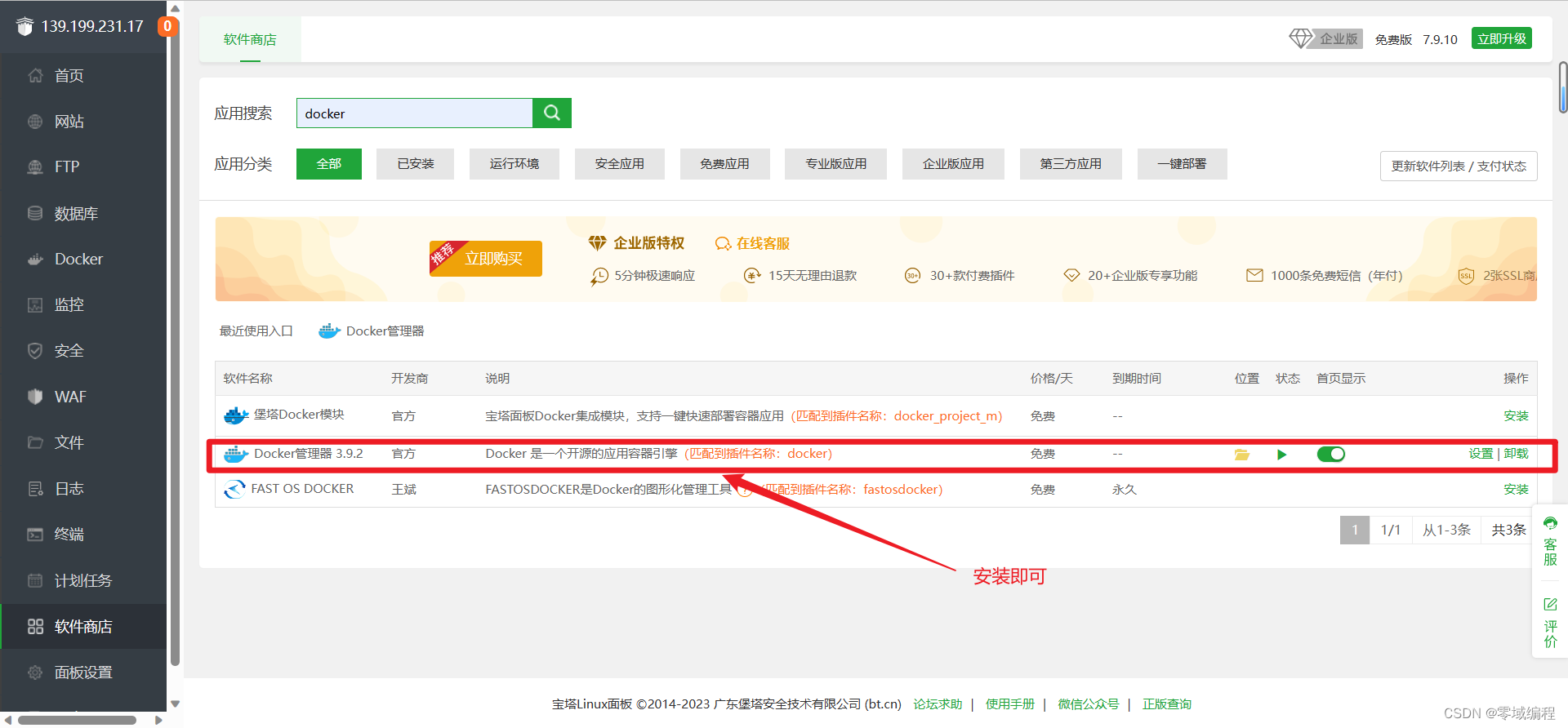1568x728 pixels.
Task: Click the home icon beside 首页
Action: click(35, 76)
